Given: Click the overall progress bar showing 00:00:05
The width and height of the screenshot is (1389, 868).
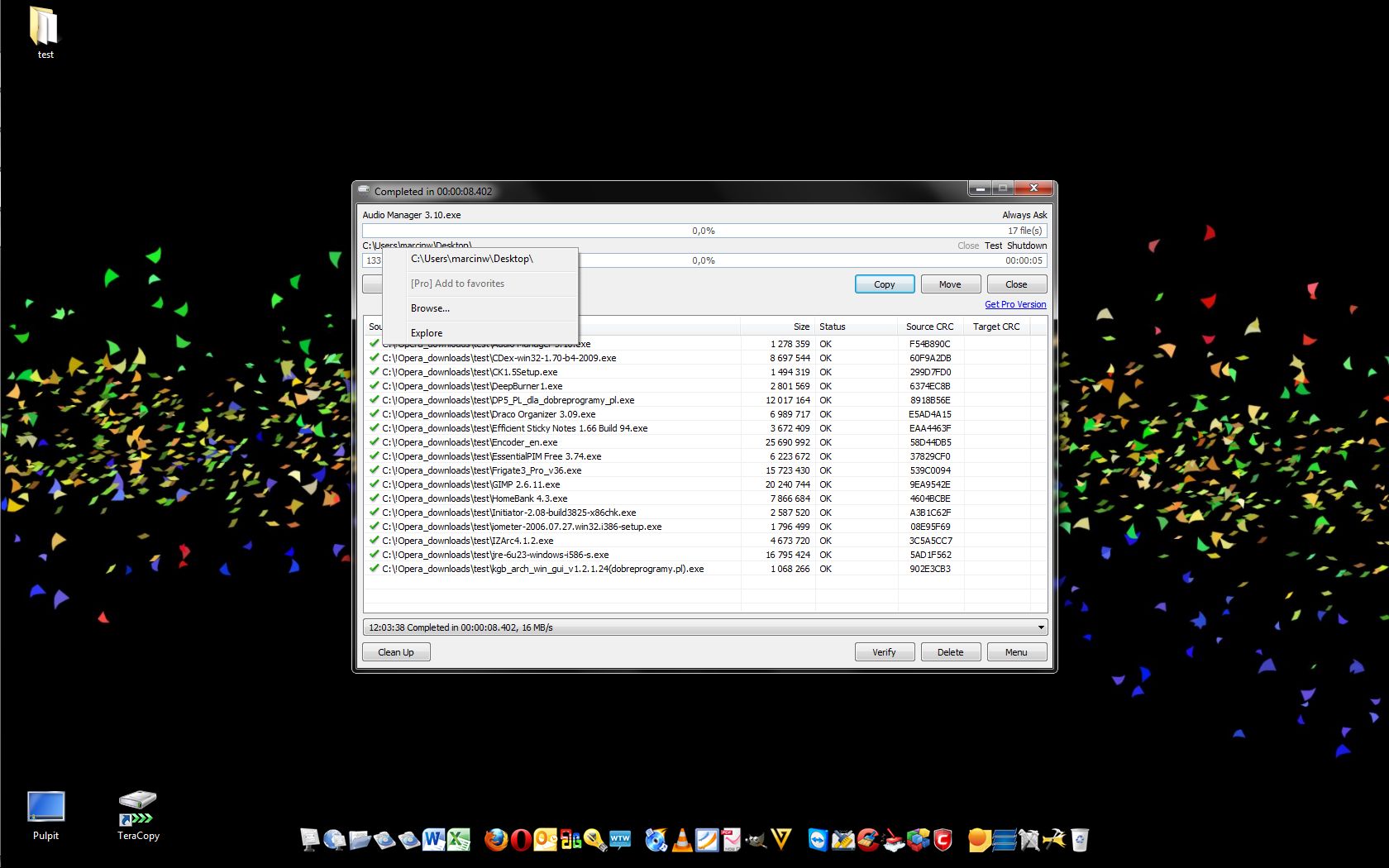Looking at the screenshot, I should click(x=704, y=260).
